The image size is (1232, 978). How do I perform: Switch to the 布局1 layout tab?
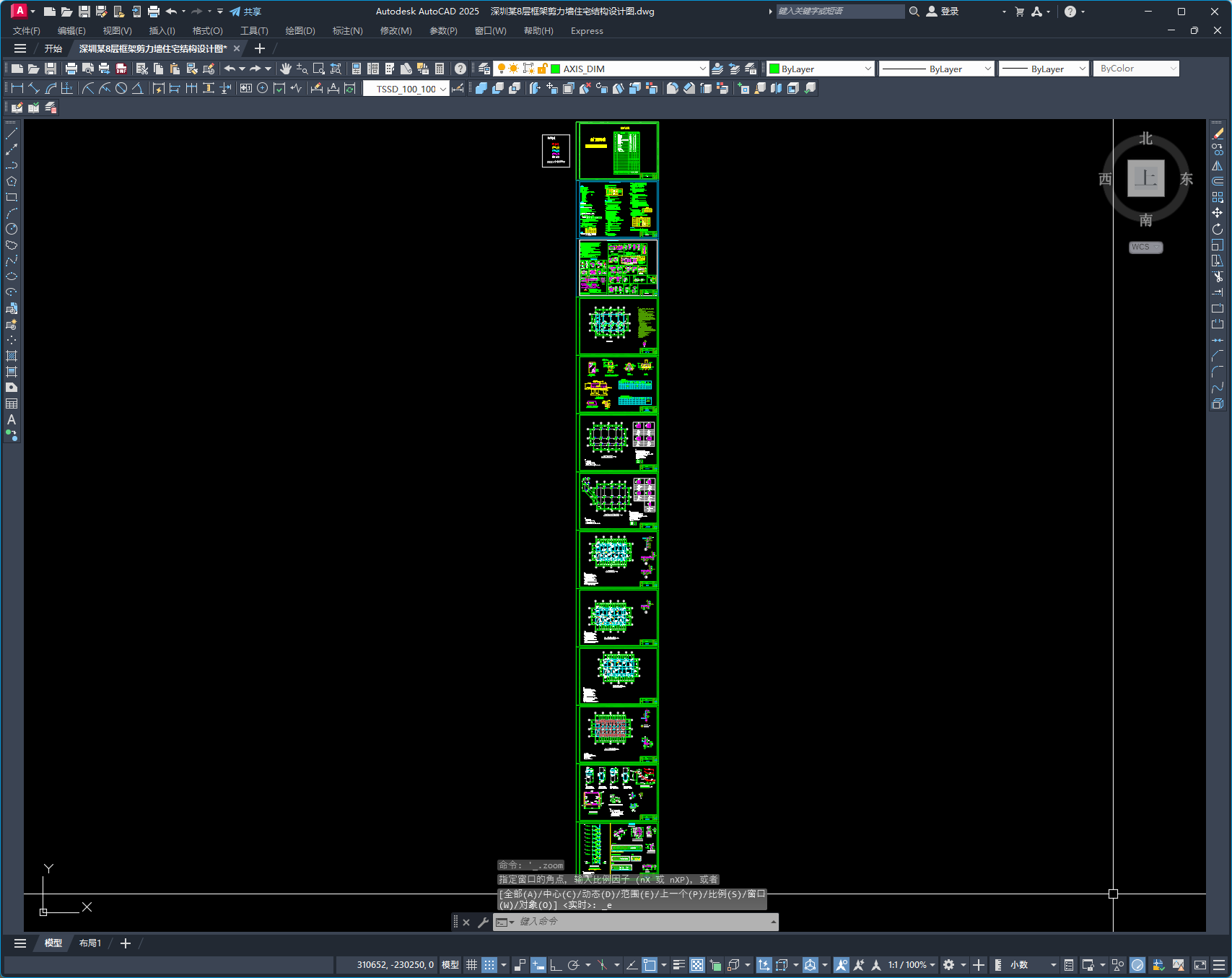[x=90, y=943]
